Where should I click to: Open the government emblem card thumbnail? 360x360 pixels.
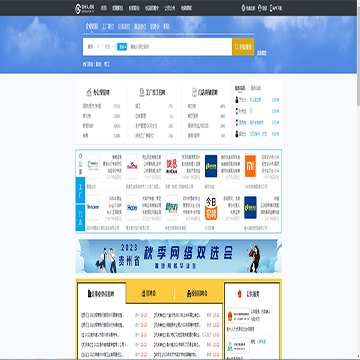(238, 316)
